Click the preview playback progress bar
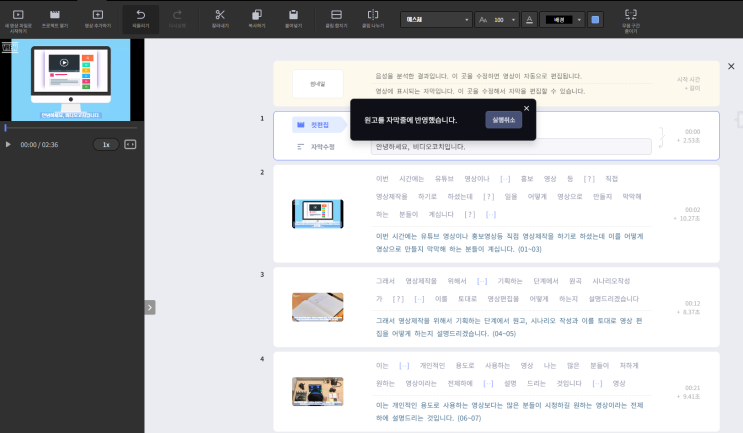This screenshot has width=743, height=433. [71, 128]
